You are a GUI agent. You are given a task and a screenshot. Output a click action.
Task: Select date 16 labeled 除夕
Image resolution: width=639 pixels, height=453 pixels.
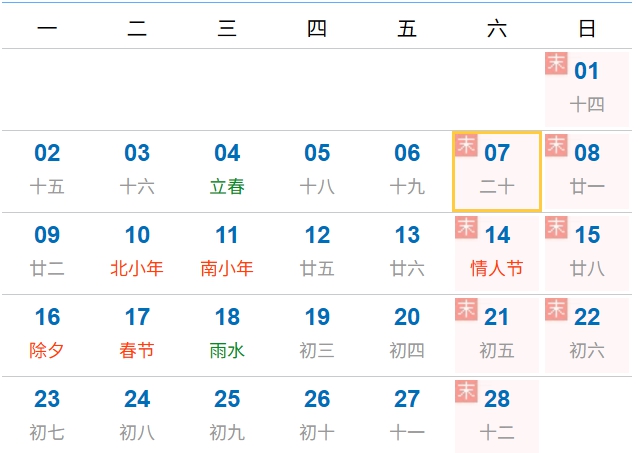(x=47, y=334)
